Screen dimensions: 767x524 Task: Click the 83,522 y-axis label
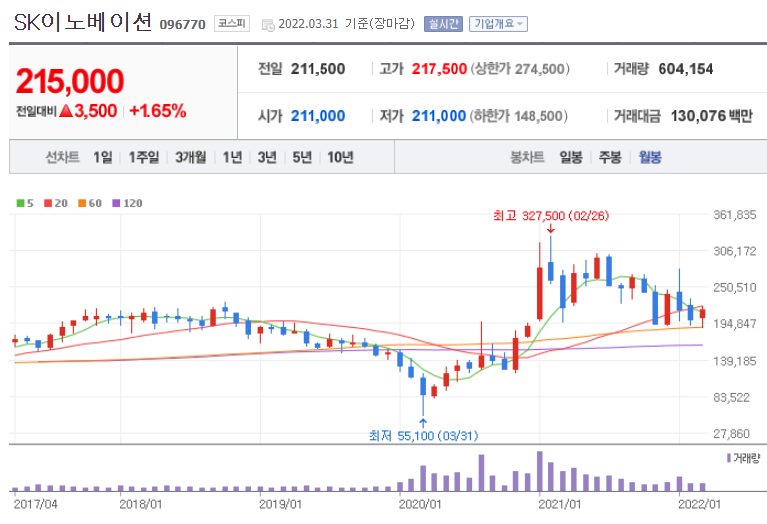731,397
